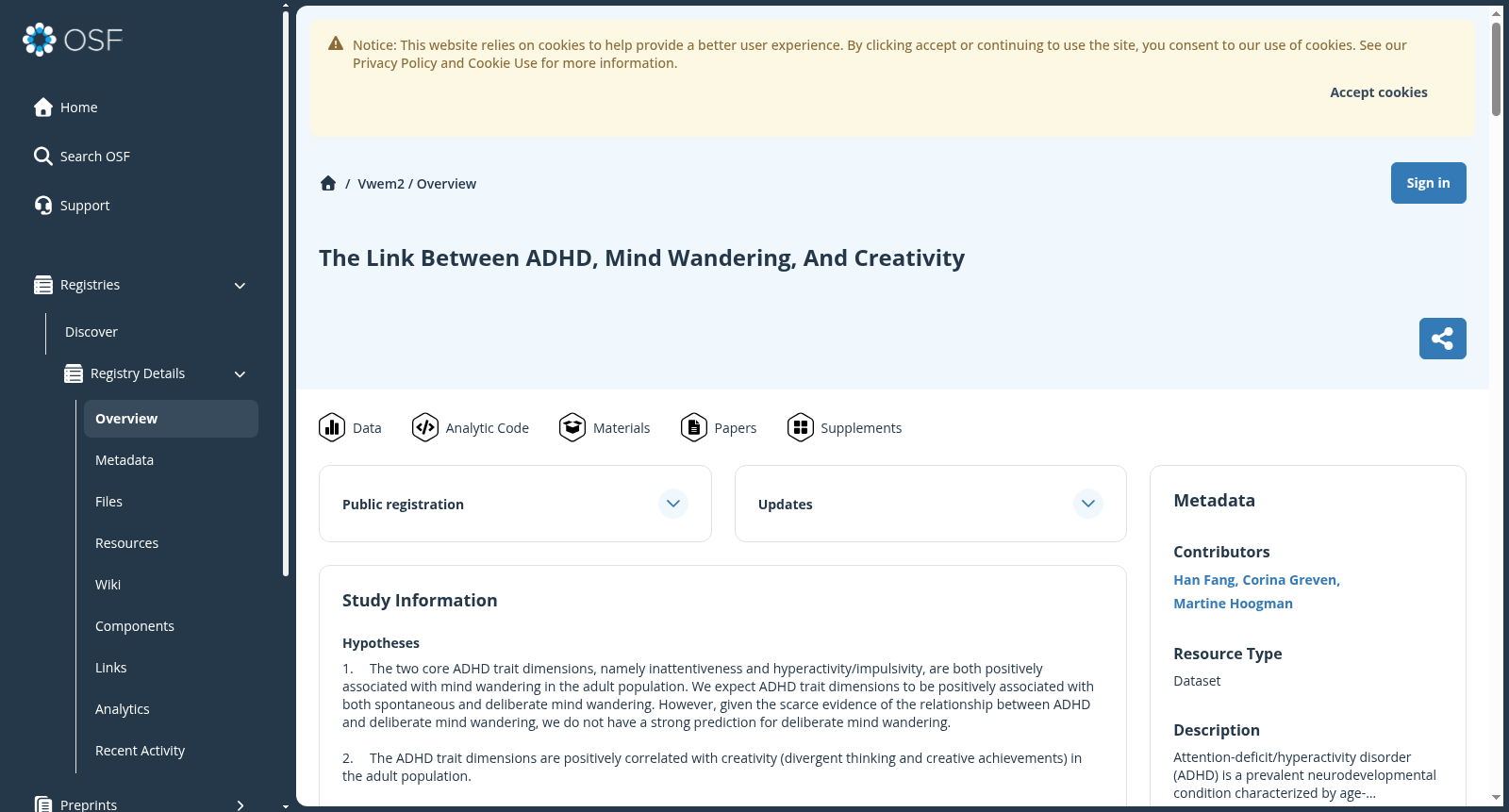Image resolution: width=1509 pixels, height=812 pixels.
Task: Open contributor Martine Hoogman's profile
Action: (x=1233, y=604)
